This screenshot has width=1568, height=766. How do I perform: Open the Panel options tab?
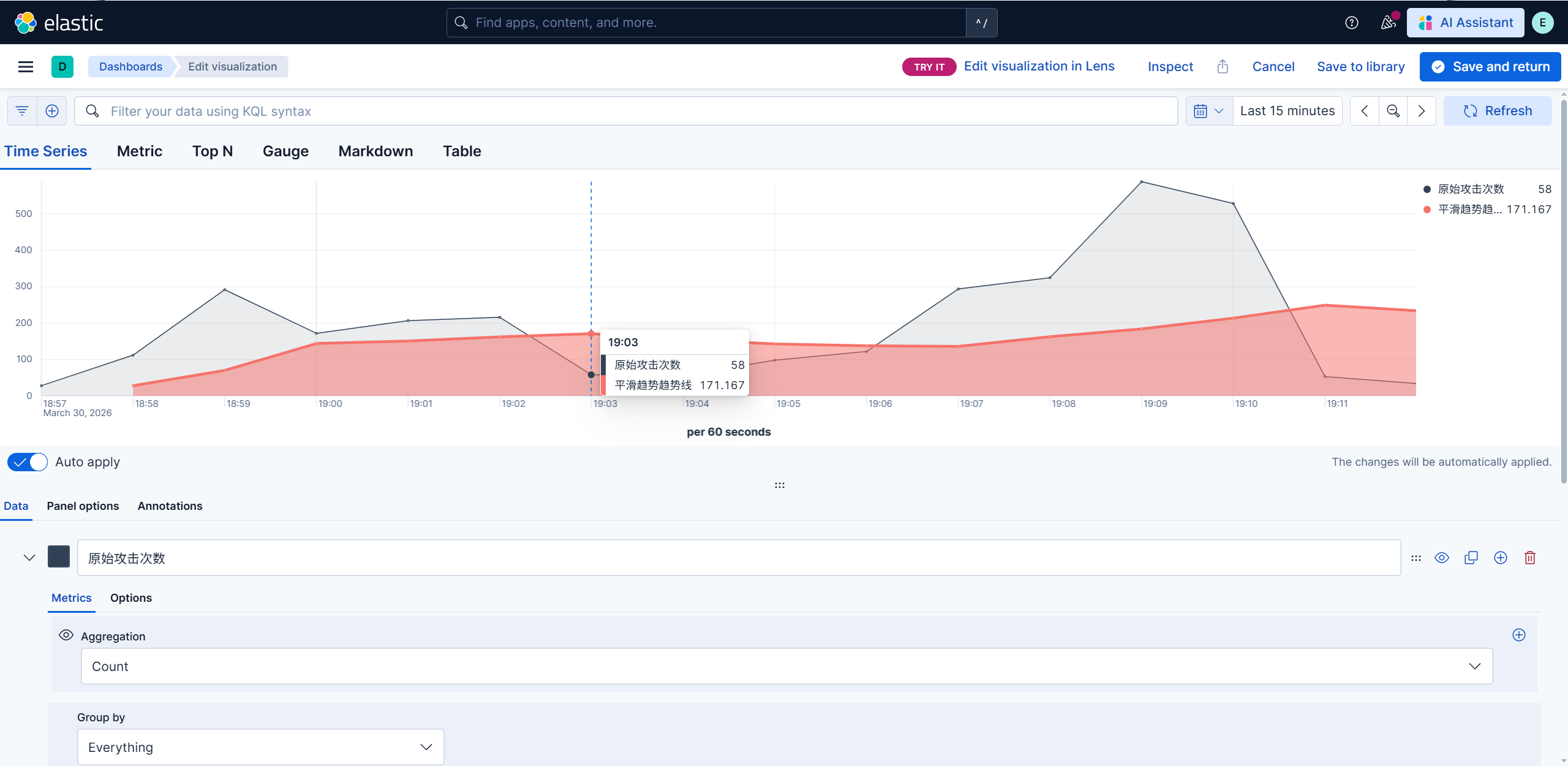pyautogui.click(x=83, y=506)
